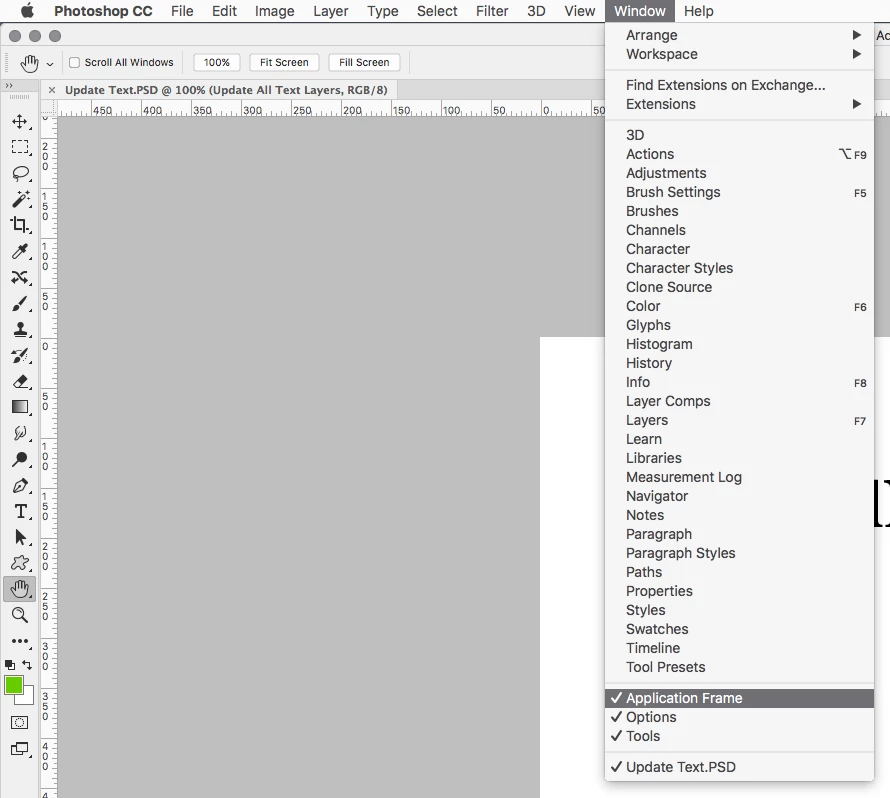890x798 pixels.
Task: Select the Content-Aware Move tool
Action: tap(20, 277)
